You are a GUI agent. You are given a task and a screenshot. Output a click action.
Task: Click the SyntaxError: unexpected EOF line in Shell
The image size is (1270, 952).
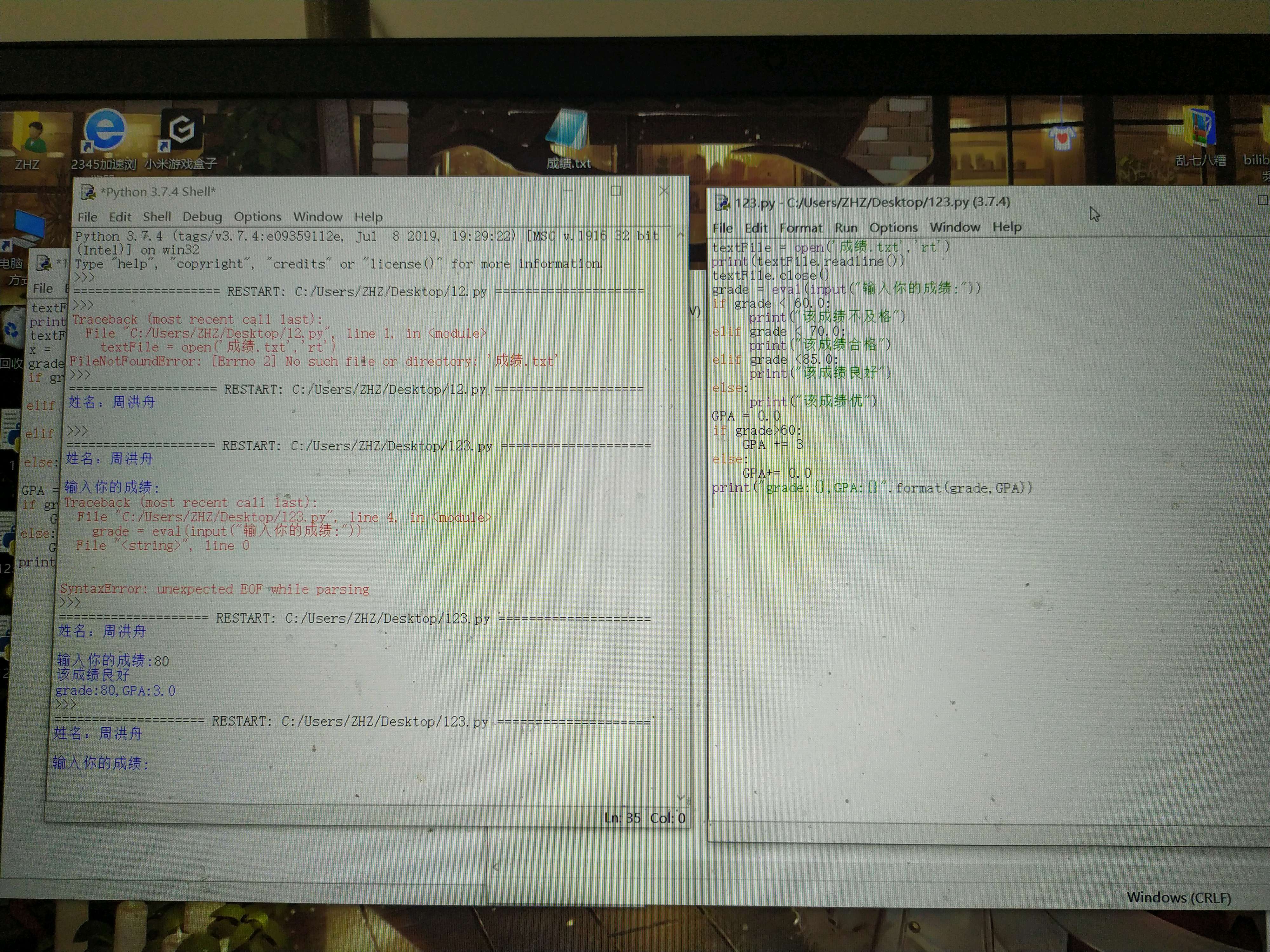[x=214, y=589]
